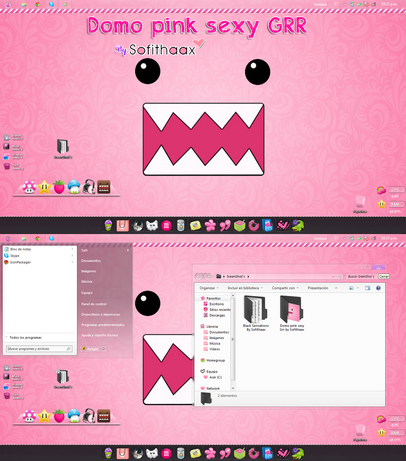This screenshot has height=461, width=406.
Task: Click the strawberry dock icon, upper screenshot
Action: pyautogui.click(x=59, y=187)
